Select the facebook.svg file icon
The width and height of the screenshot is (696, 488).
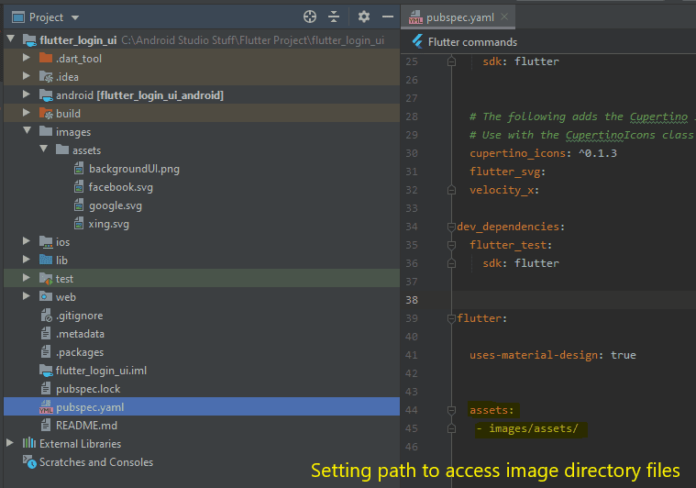click(x=79, y=187)
